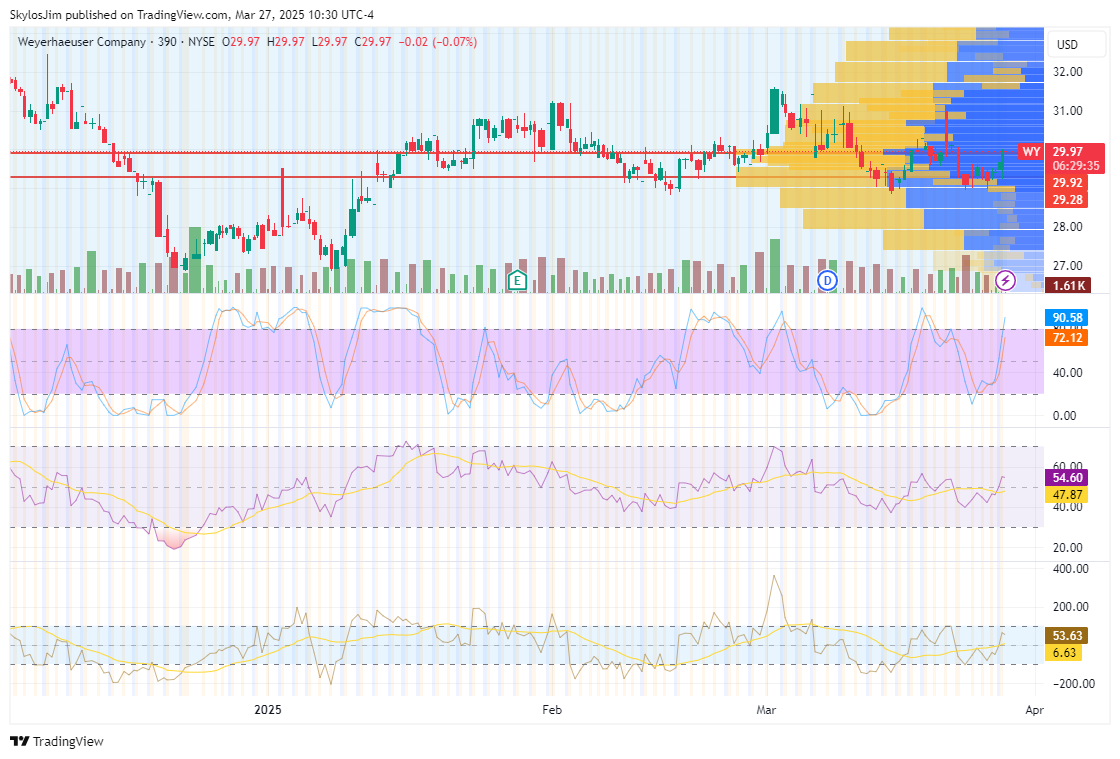Click the 27.00 price axis label
Screen dimensions: 1120x759
pyautogui.click(x=1068, y=266)
